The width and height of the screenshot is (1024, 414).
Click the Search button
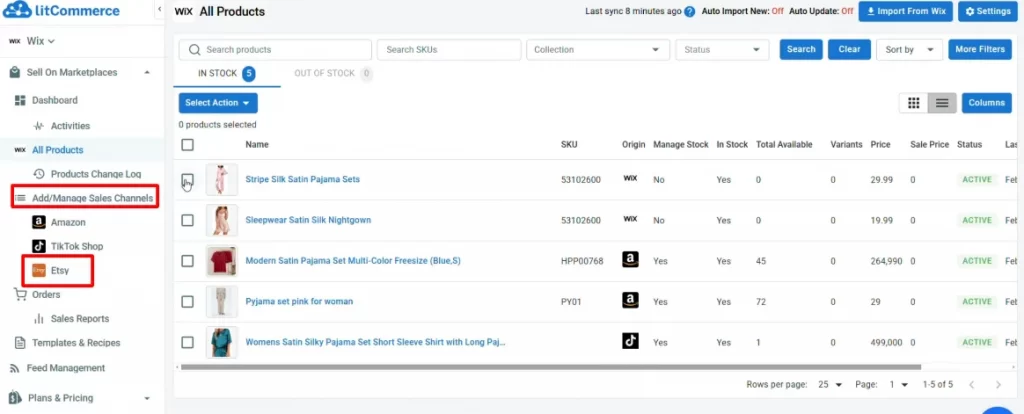[801, 50]
